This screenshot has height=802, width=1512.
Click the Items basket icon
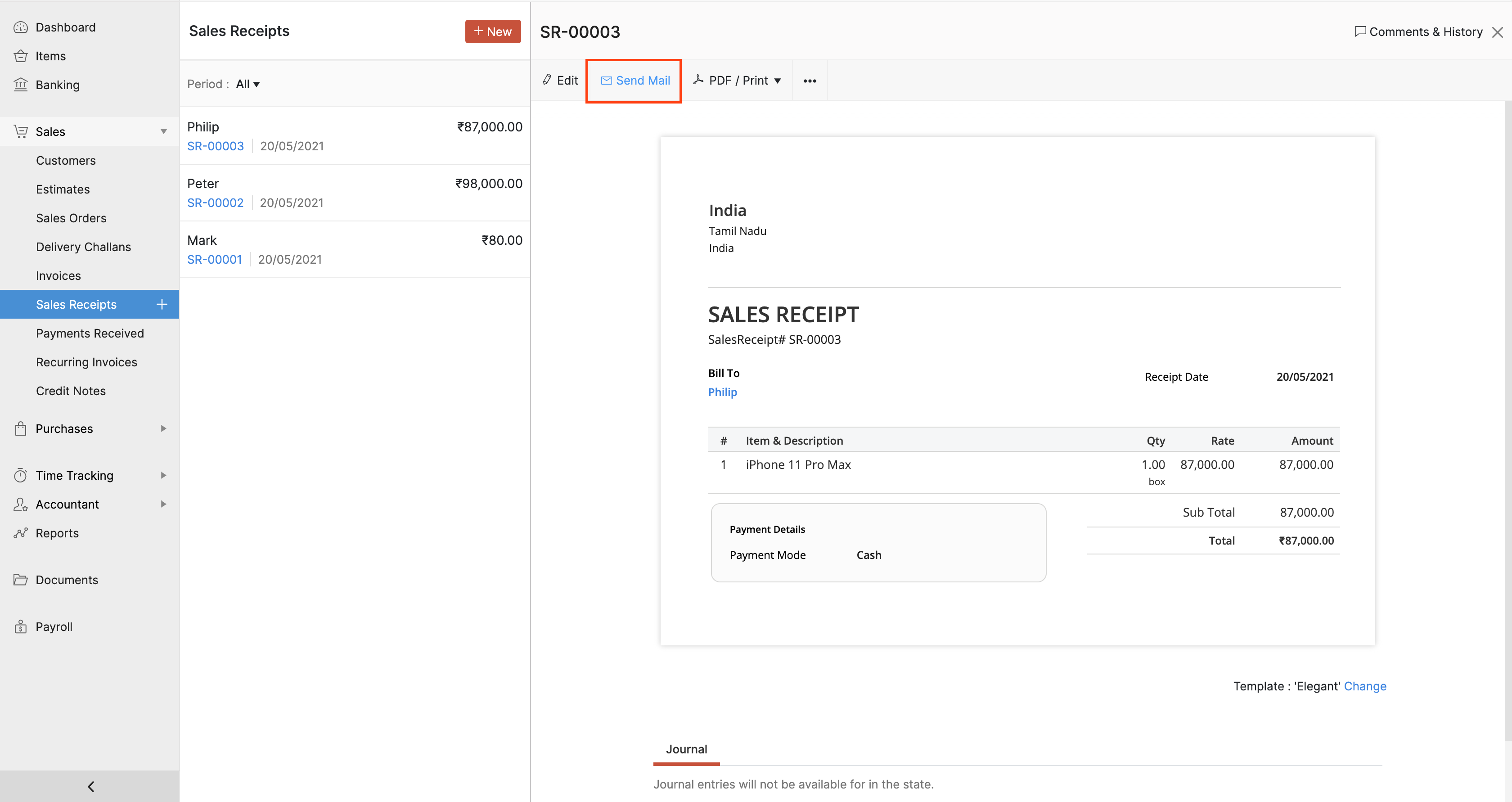[21, 56]
